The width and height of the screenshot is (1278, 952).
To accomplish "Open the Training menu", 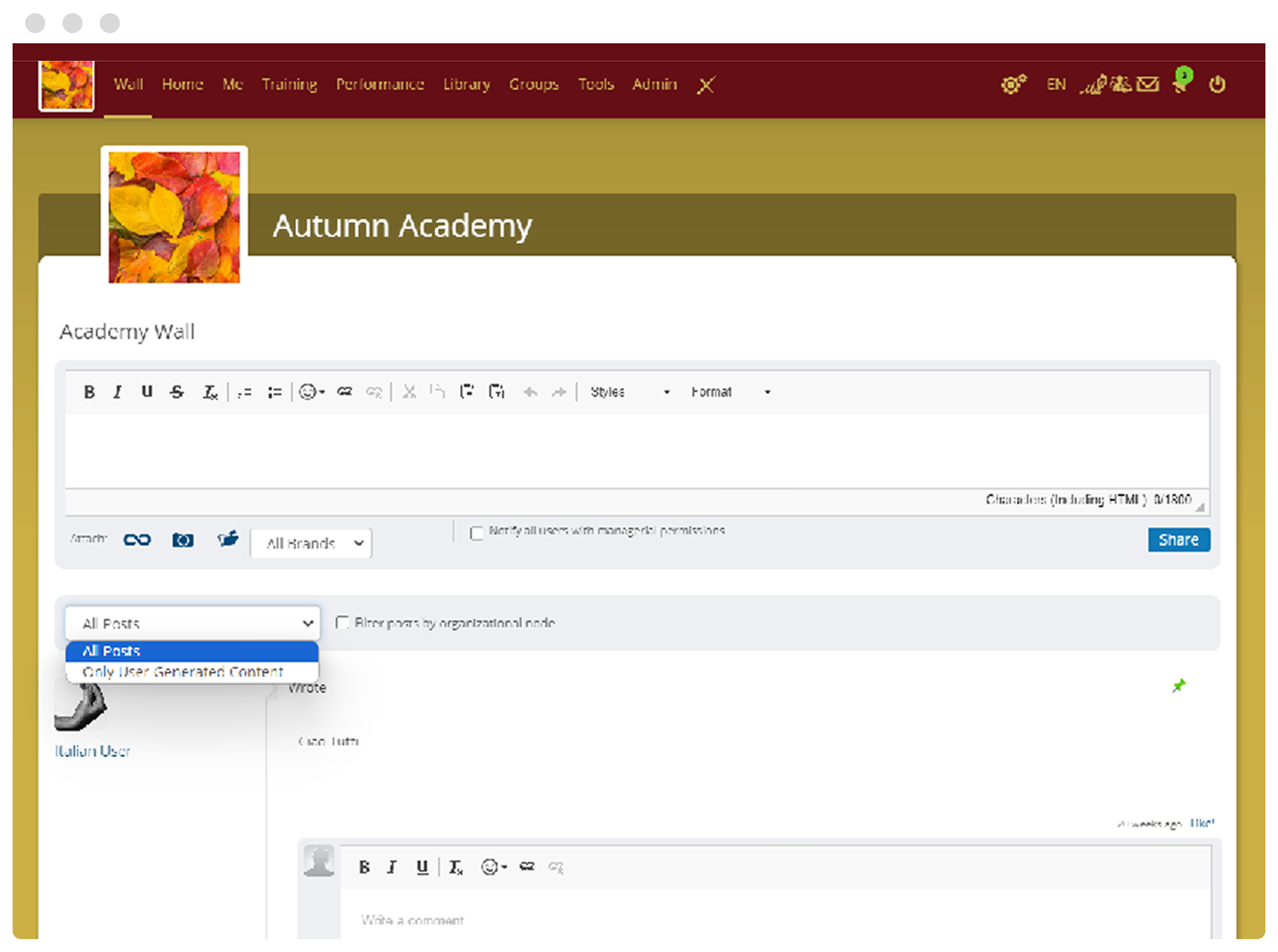I will click(289, 85).
